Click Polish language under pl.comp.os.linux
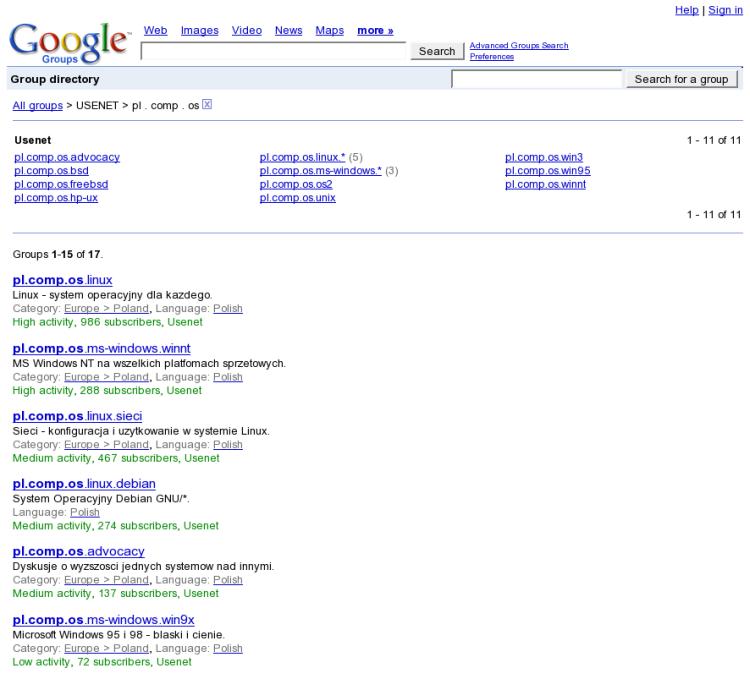Viewport: 750px width, 679px height. point(228,308)
